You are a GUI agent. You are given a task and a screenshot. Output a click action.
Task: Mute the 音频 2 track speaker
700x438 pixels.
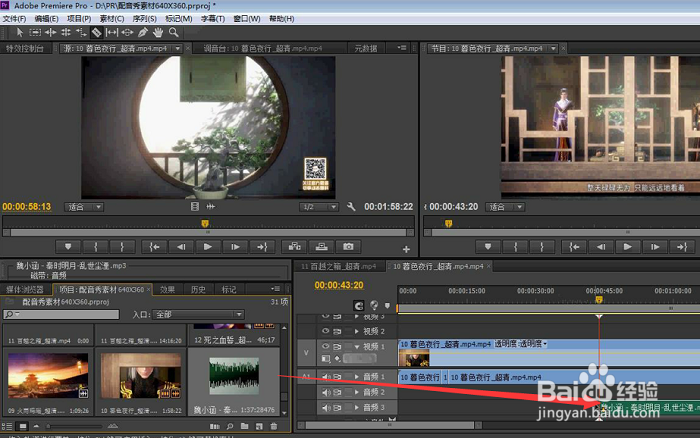pyautogui.click(x=326, y=392)
